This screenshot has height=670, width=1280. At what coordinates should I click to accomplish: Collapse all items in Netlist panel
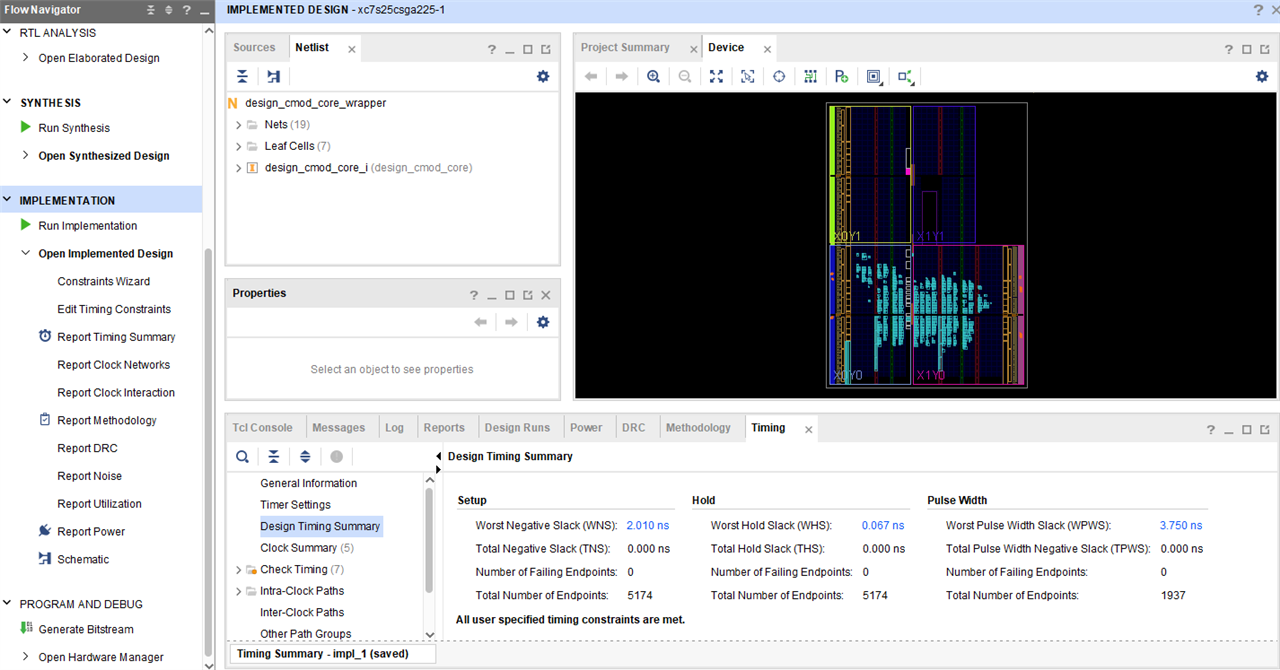(x=242, y=76)
